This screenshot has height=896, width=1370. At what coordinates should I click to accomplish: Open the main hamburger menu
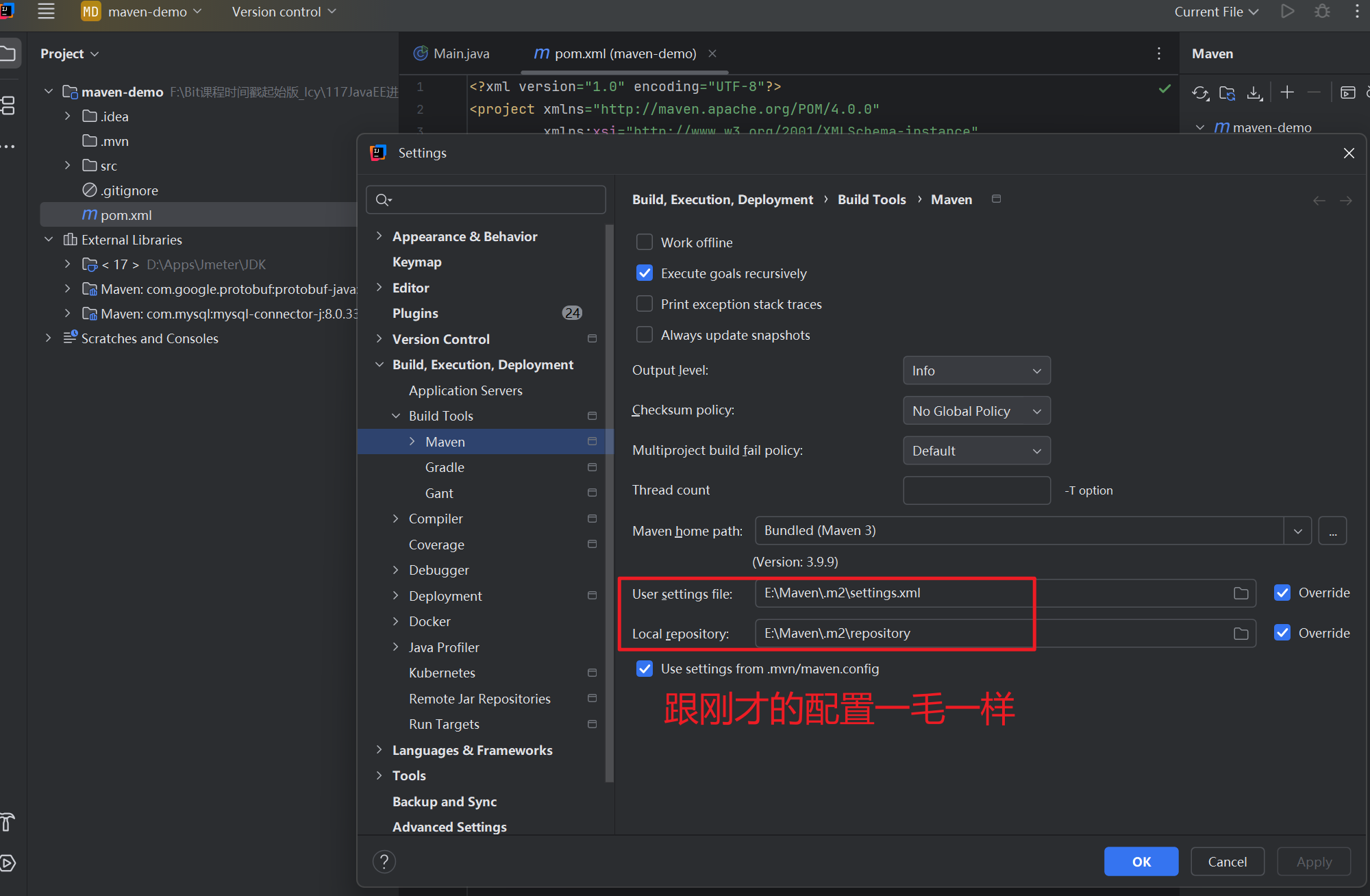(46, 12)
